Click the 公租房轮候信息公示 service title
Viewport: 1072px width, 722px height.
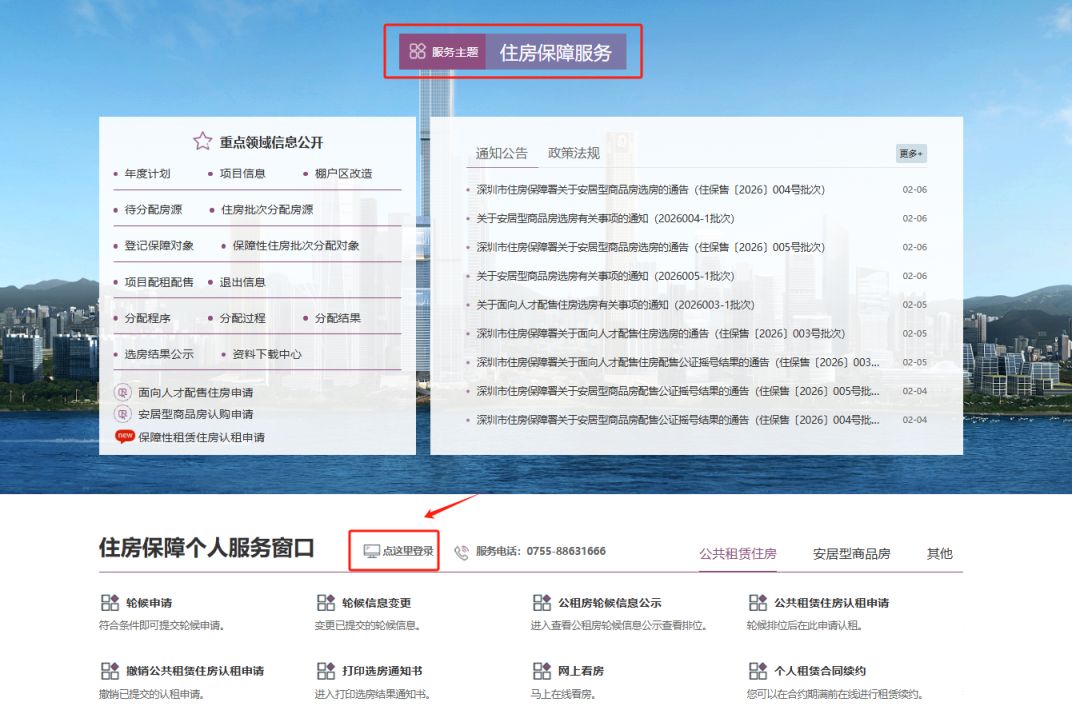610,602
